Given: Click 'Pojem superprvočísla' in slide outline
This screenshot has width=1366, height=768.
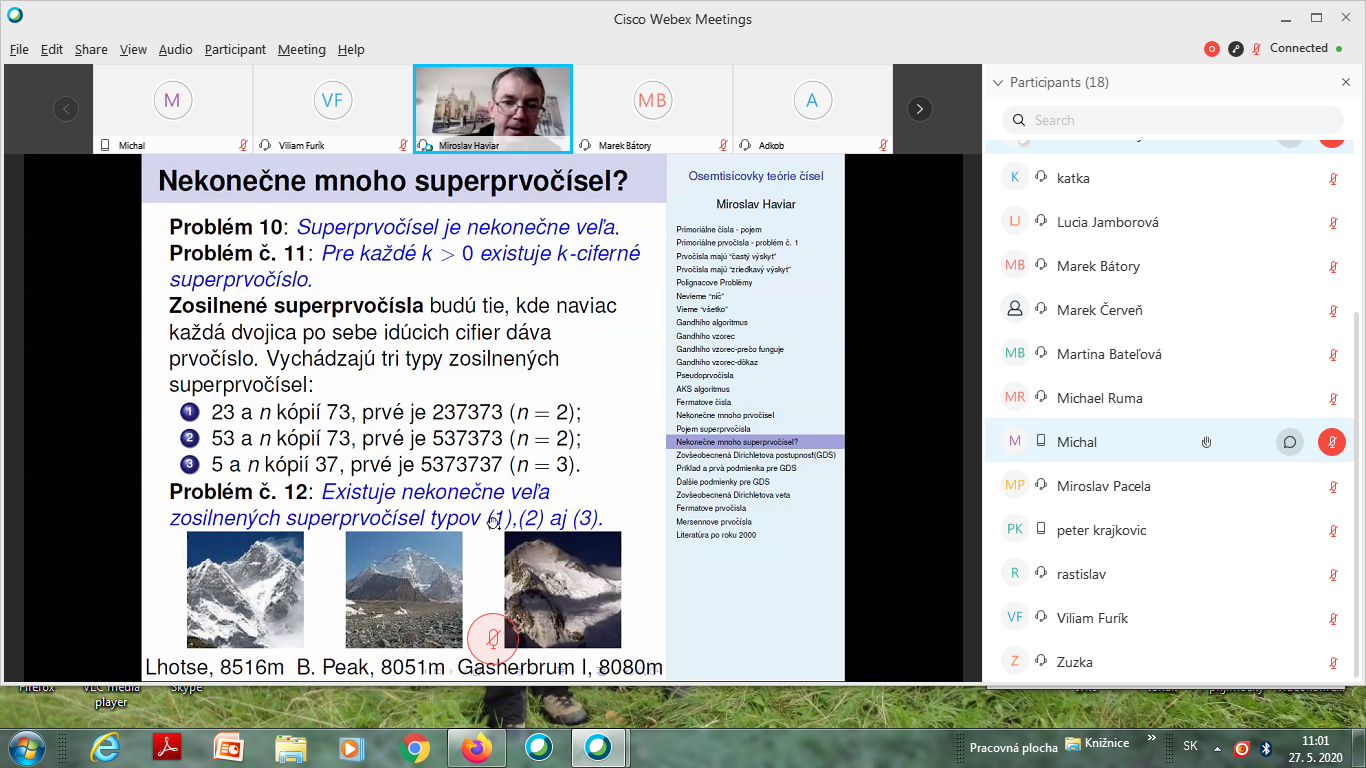Looking at the screenshot, I should coord(713,428).
